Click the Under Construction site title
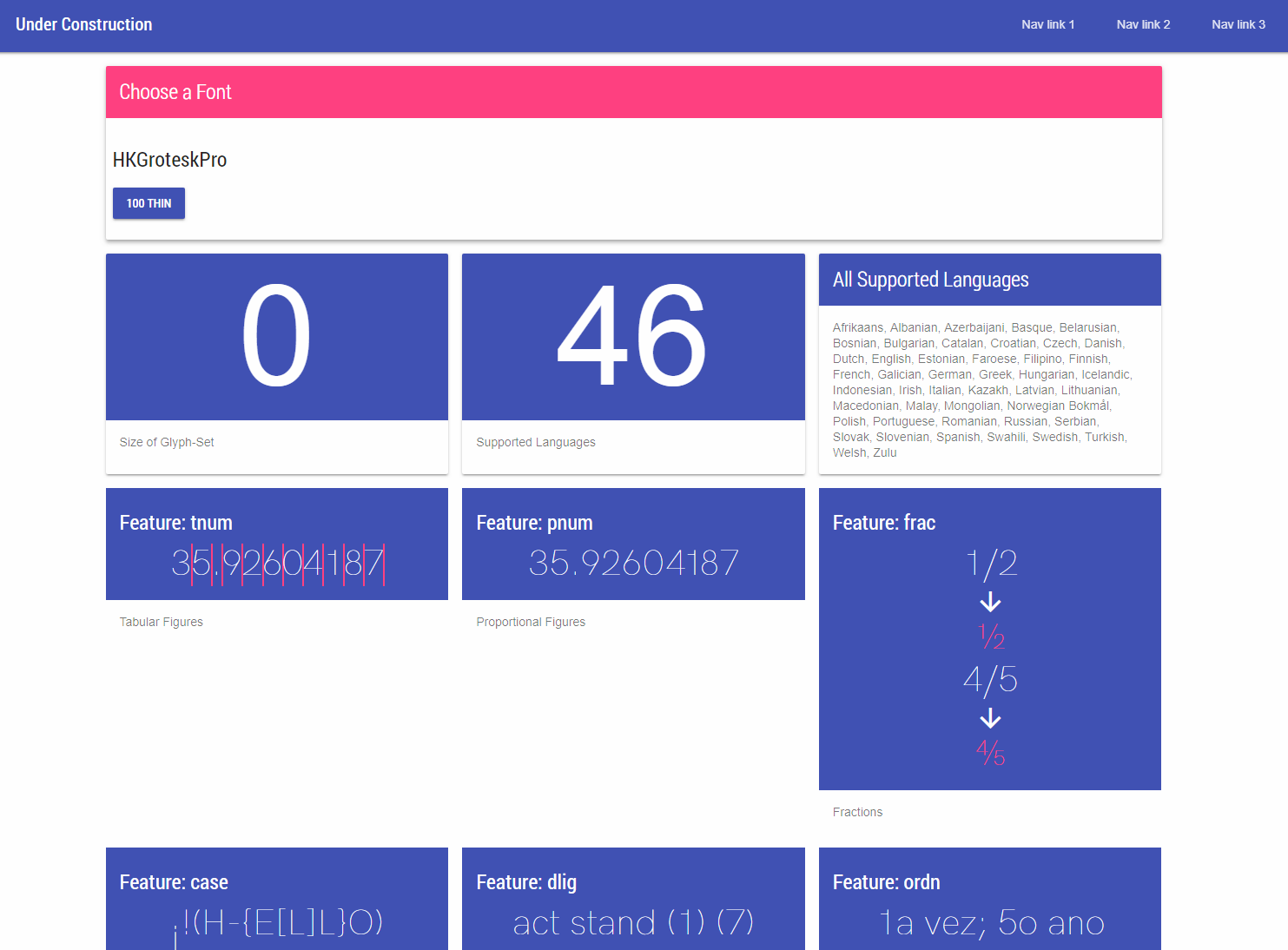The width and height of the screenshot is (1288, 950). pos(83,24)
